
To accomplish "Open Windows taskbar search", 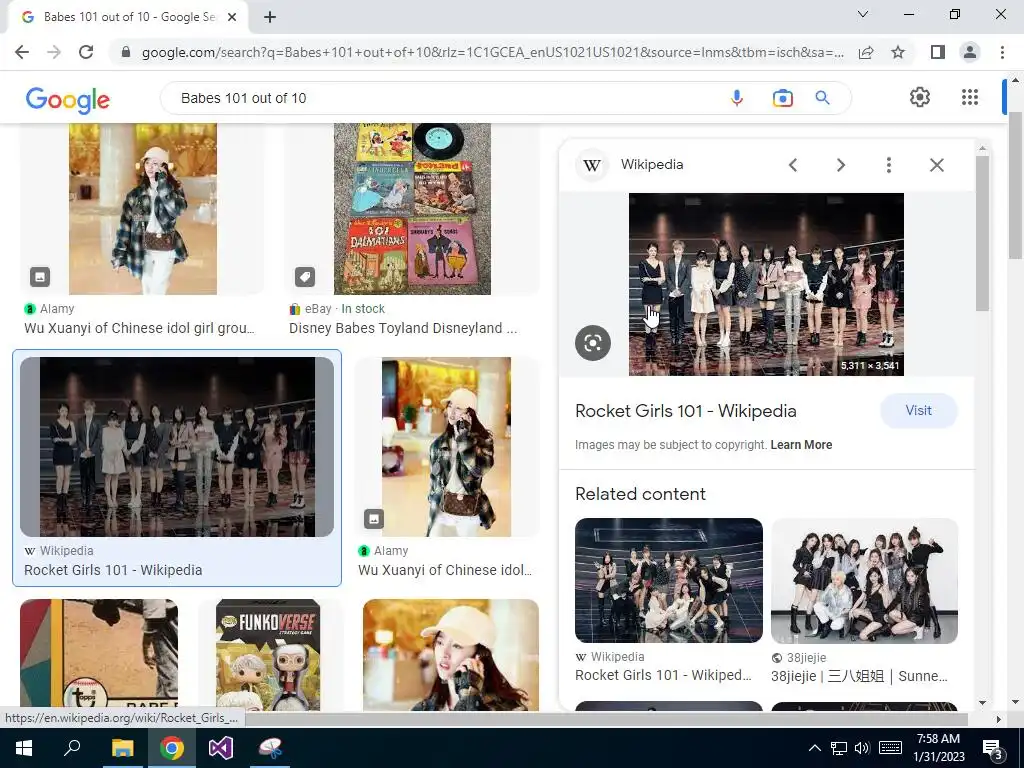I will point(72,748).
